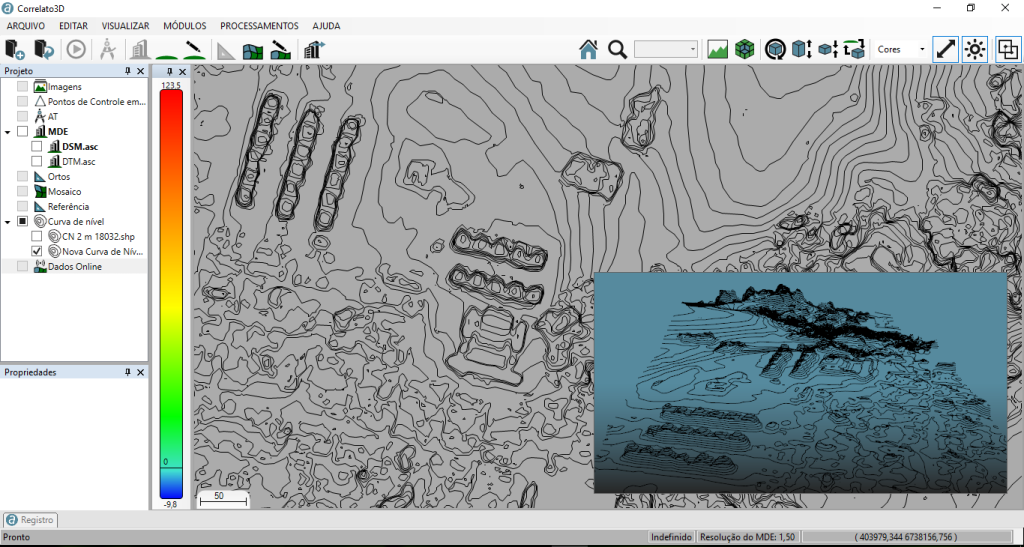Collapse the MDE tree node
The width and height of the screenshot is (1024, 547).
tap(8, 132)
